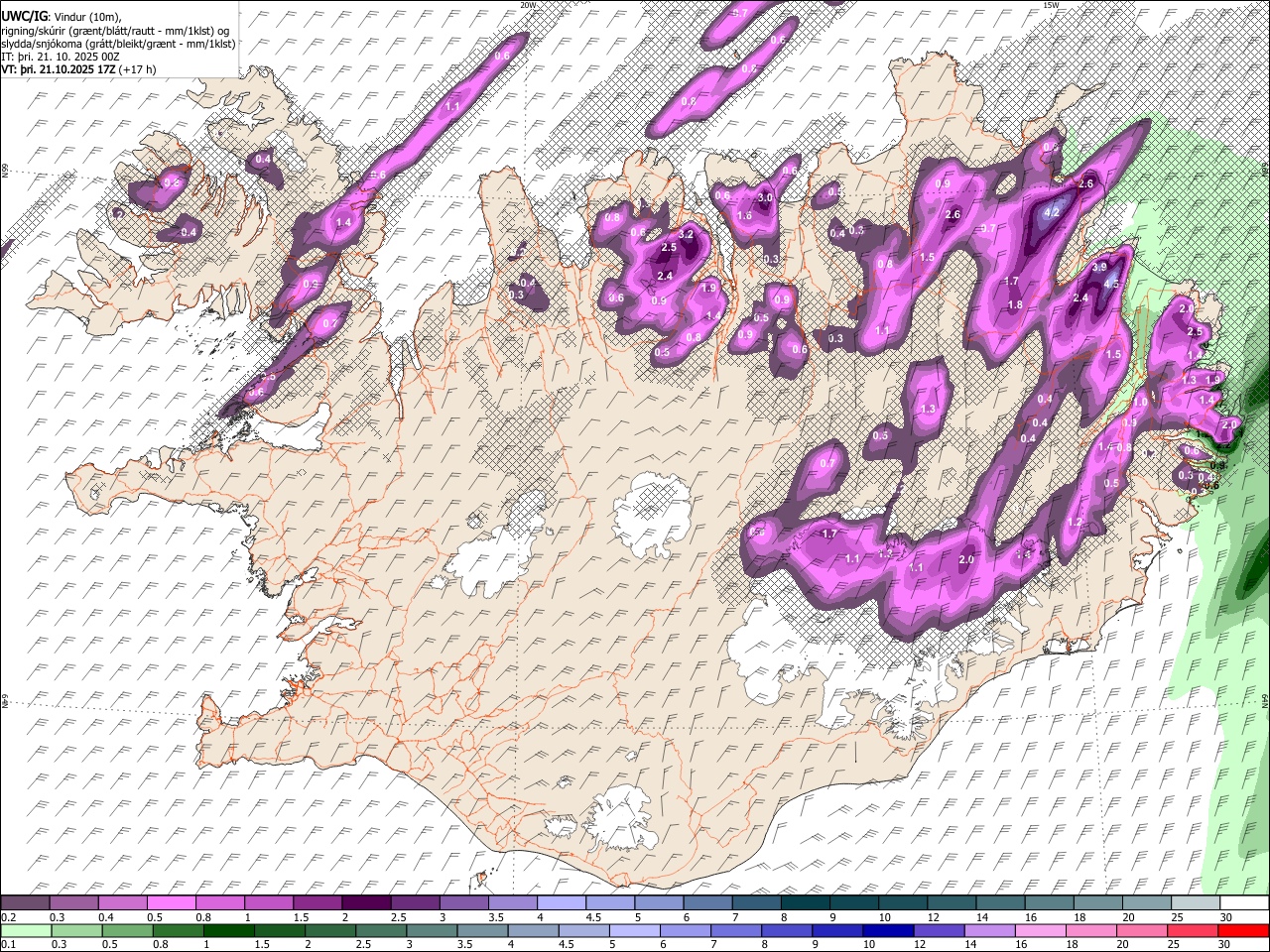Viewport: 1270px width, 952px height.
Task: Select white top-row swatch after 30
Action: [1243, 902]
